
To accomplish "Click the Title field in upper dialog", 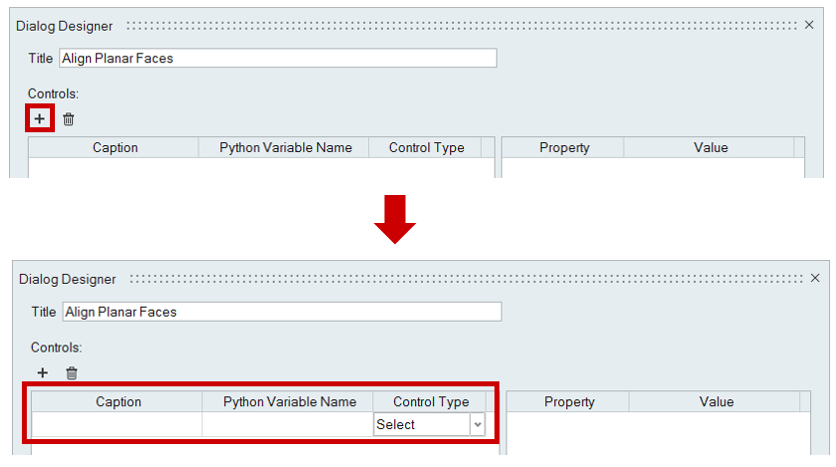I will (x=277, y=58).
